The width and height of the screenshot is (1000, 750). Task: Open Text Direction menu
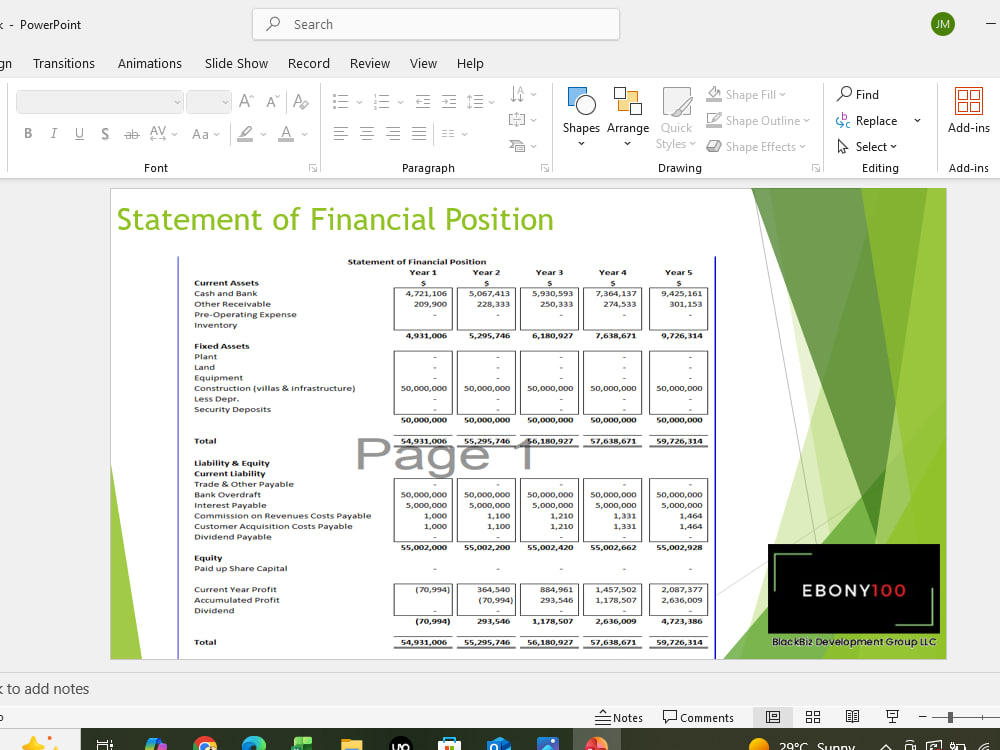pyautogui.click(x=523, y=94)
